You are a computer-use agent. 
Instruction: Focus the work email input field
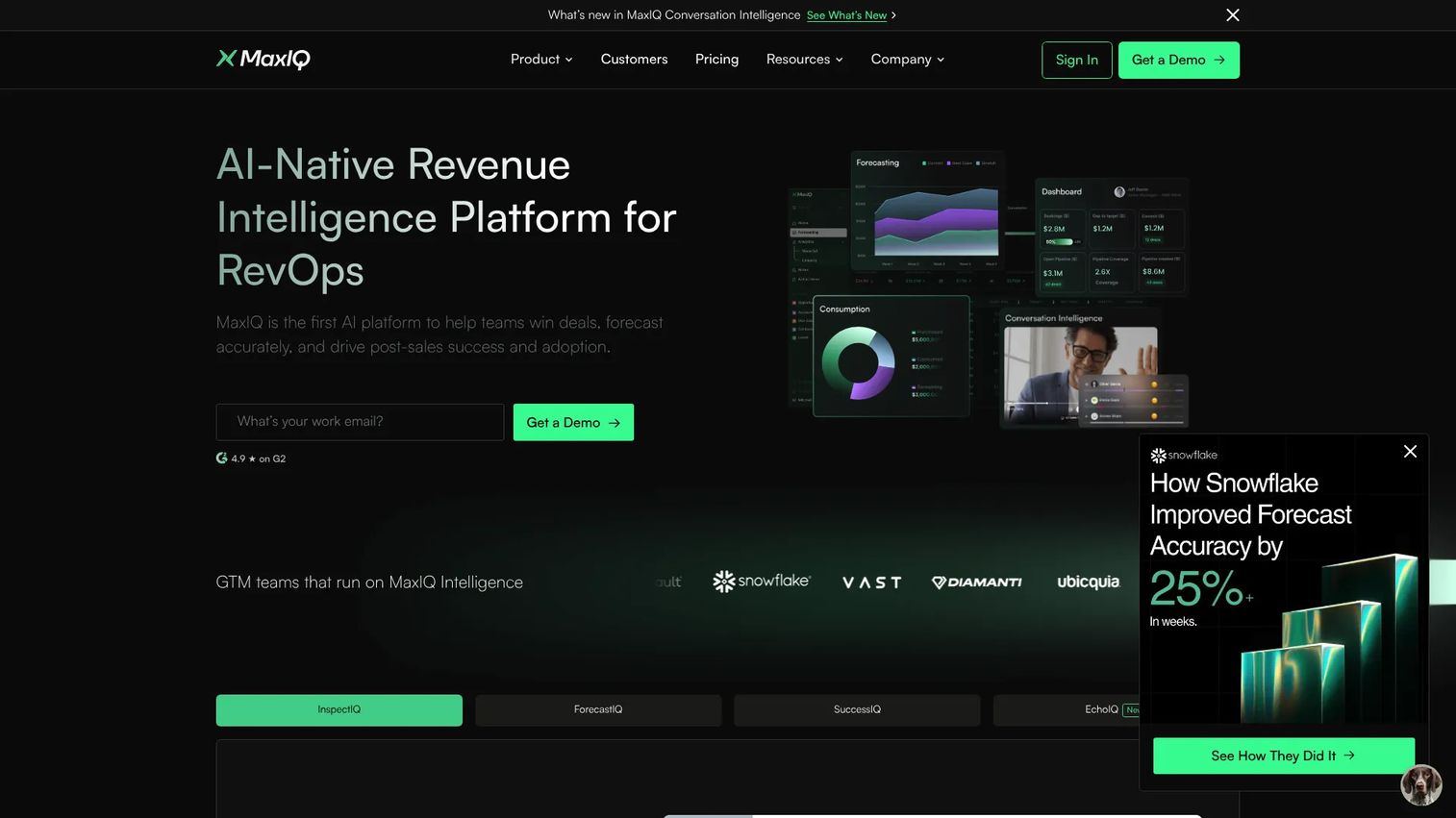[x=360, y=422]
